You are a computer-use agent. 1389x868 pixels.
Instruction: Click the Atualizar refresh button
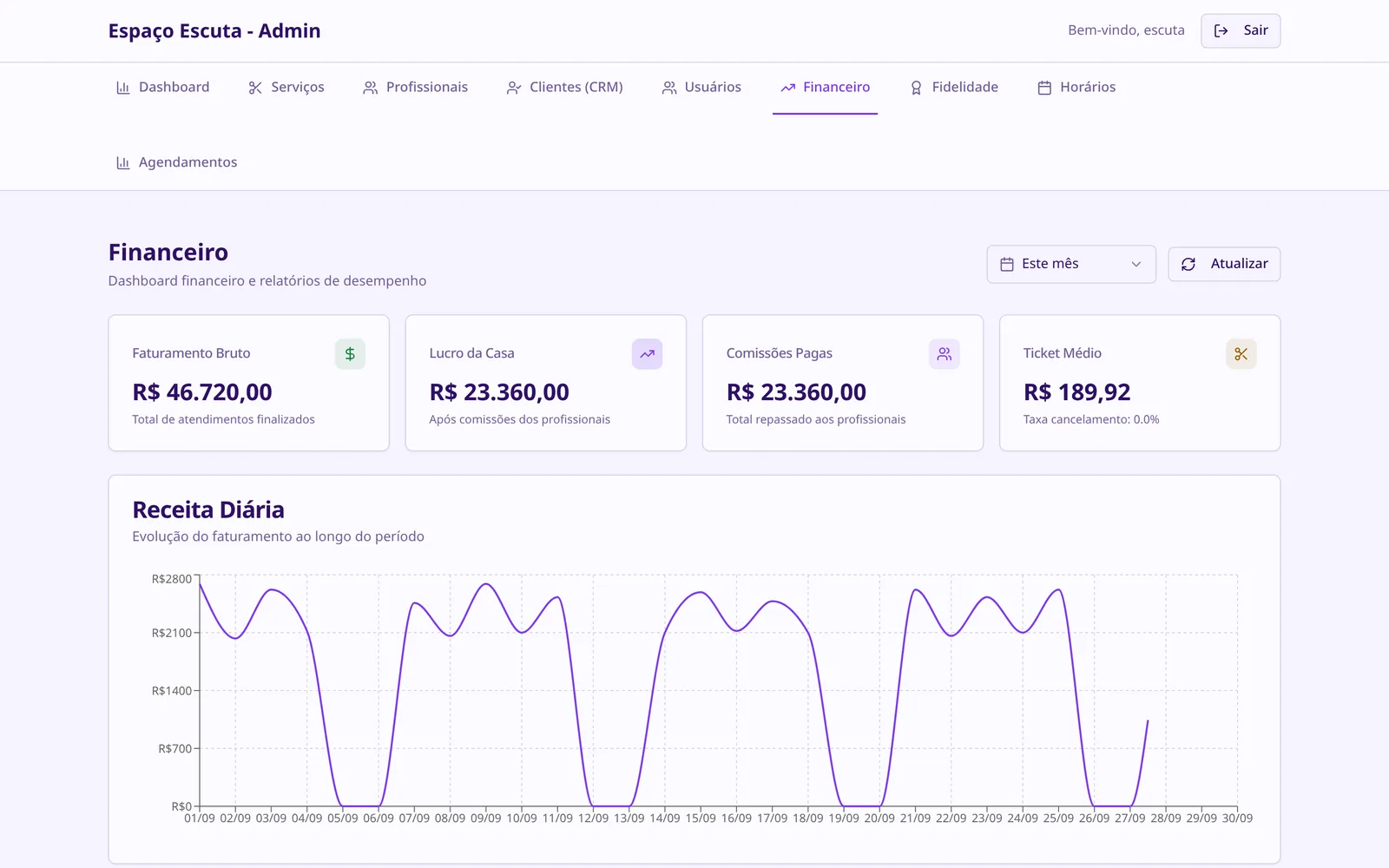[x=1224, y=264]
